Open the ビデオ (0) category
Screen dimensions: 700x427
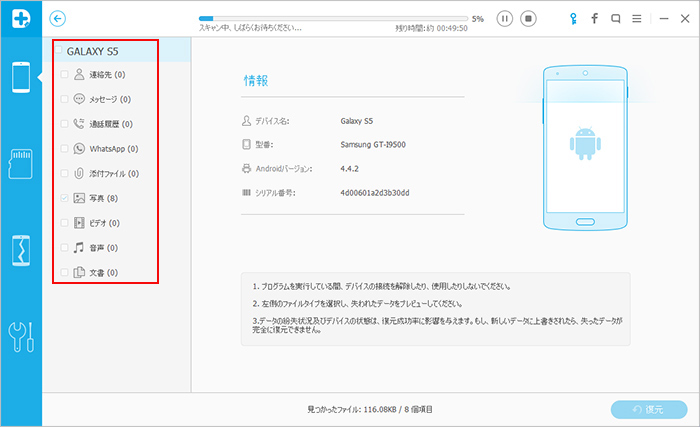coord(104,223)
